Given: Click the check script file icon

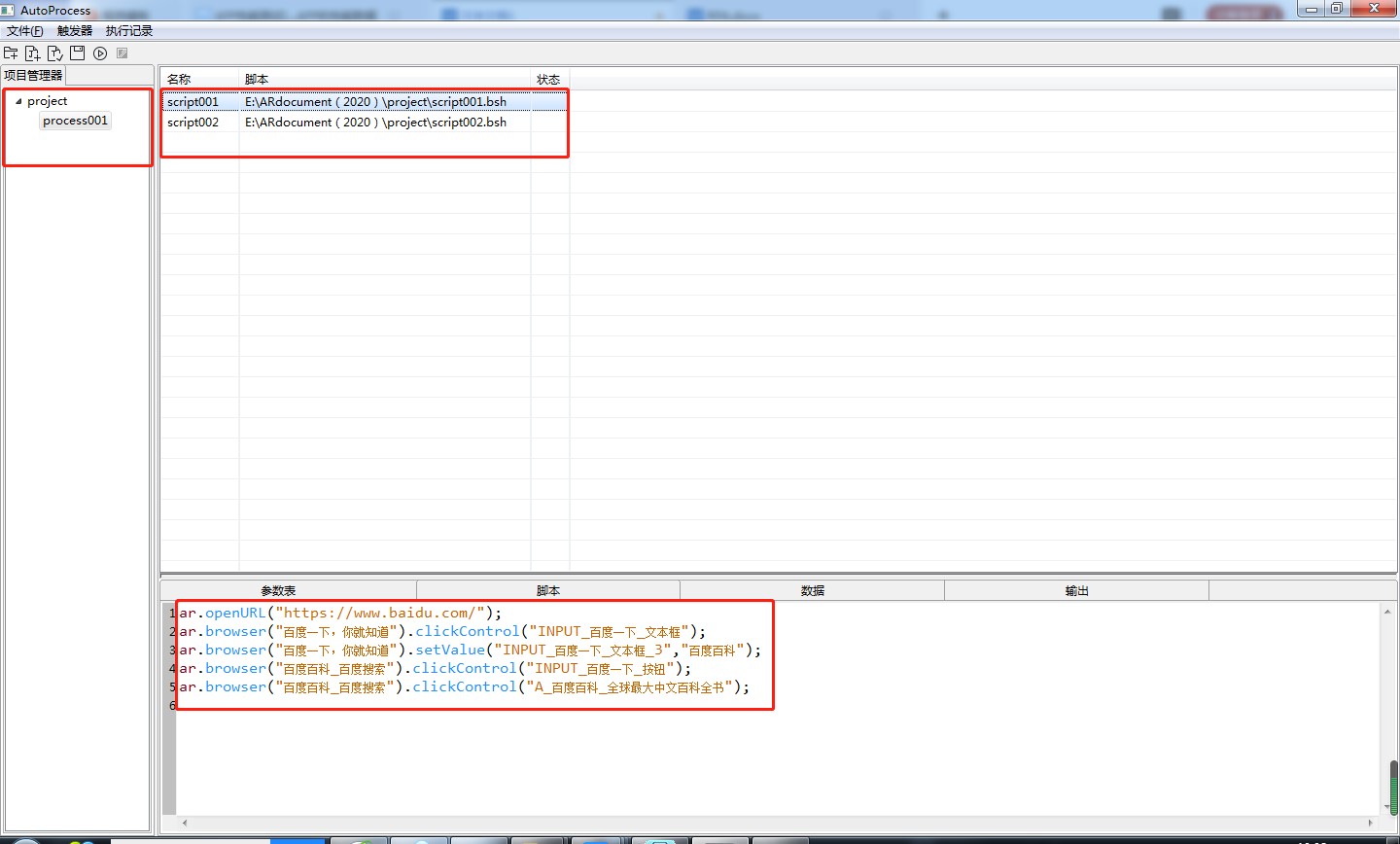Looking at the screenshot, I should pos(55,53).
